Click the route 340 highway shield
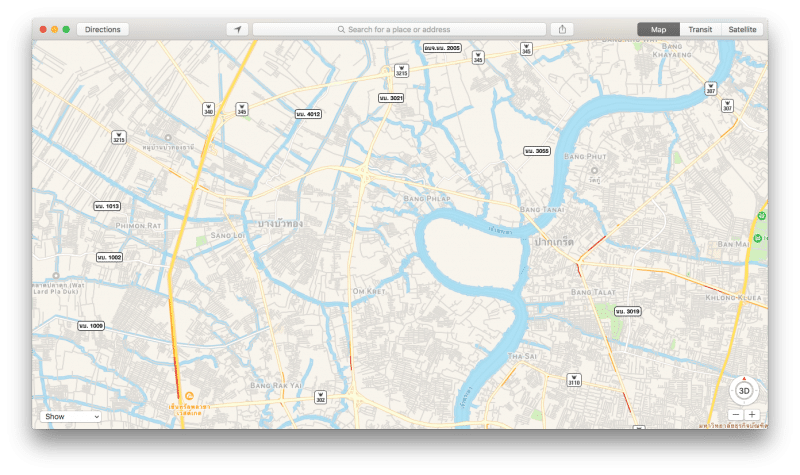800x475 pixels. coord(208,109)
